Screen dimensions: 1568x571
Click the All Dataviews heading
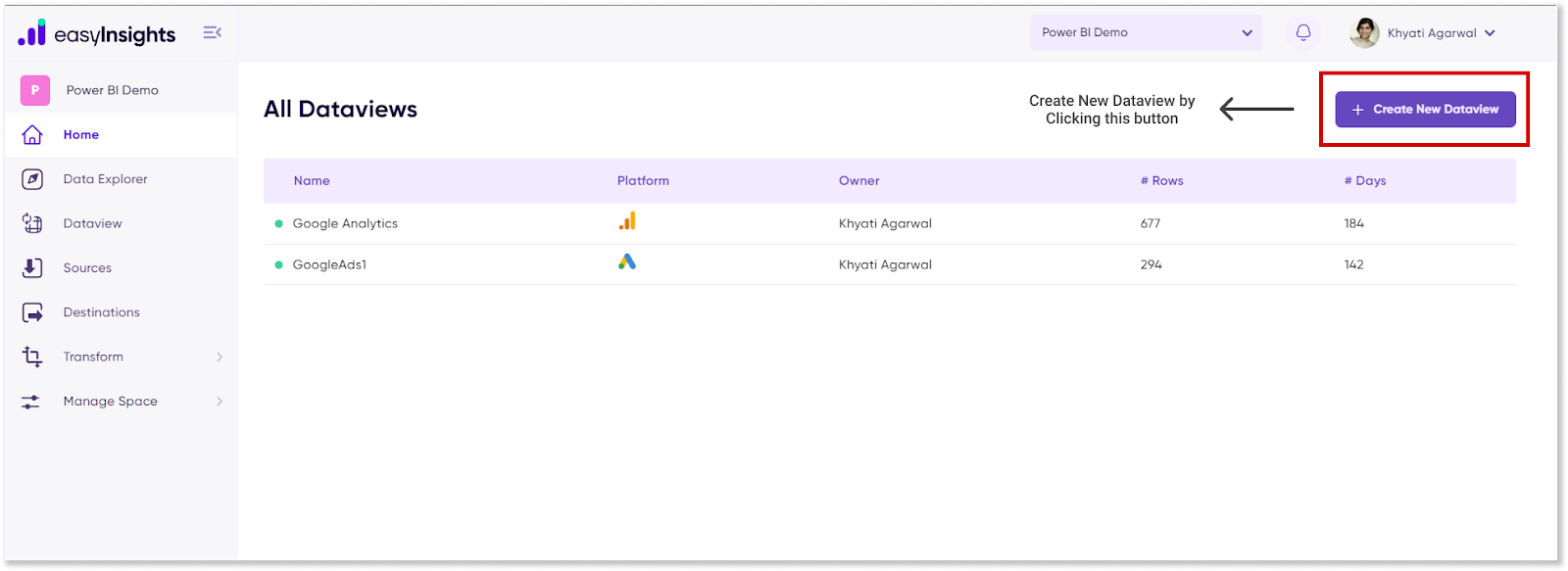(x=340, y=109)
